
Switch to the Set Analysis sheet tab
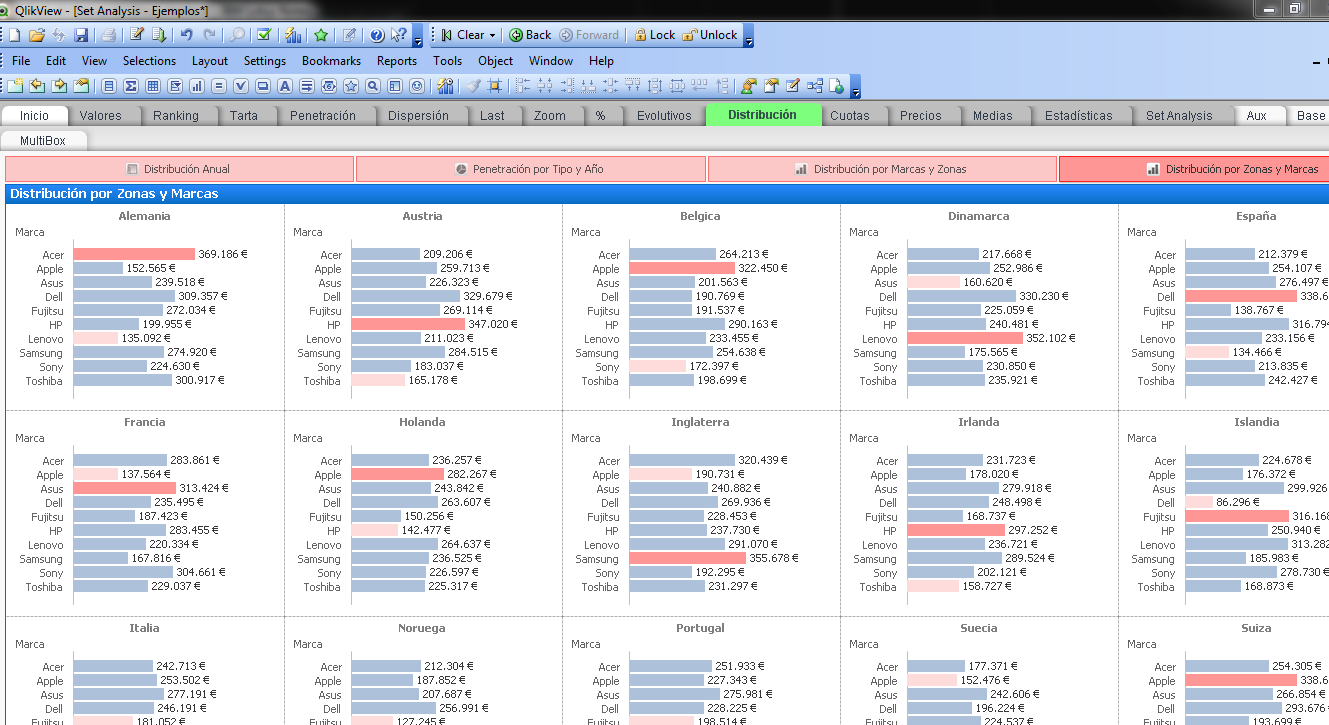coord(1179,115)
